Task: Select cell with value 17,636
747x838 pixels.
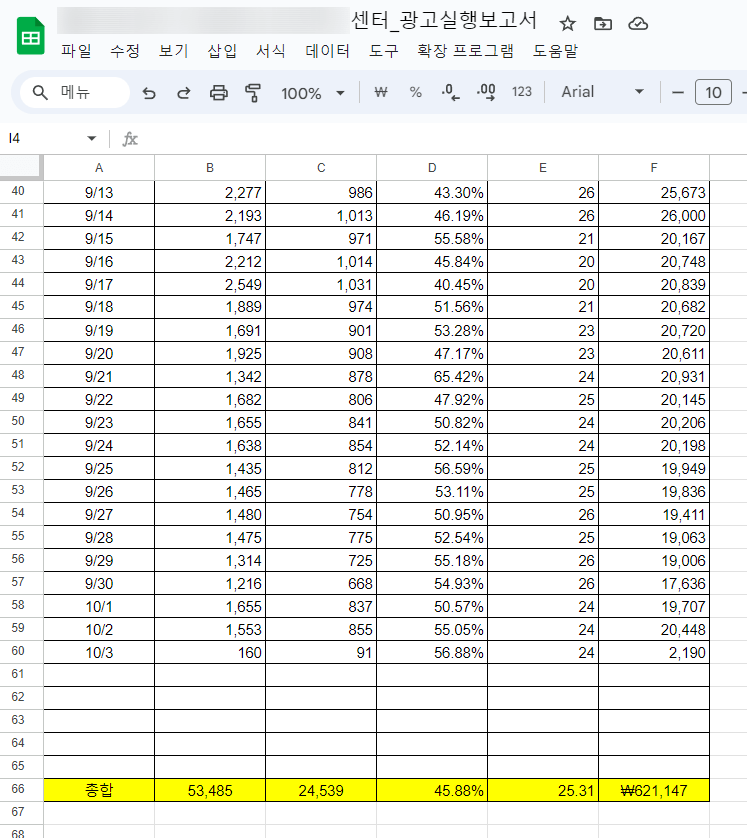Action: pos(654,584)
